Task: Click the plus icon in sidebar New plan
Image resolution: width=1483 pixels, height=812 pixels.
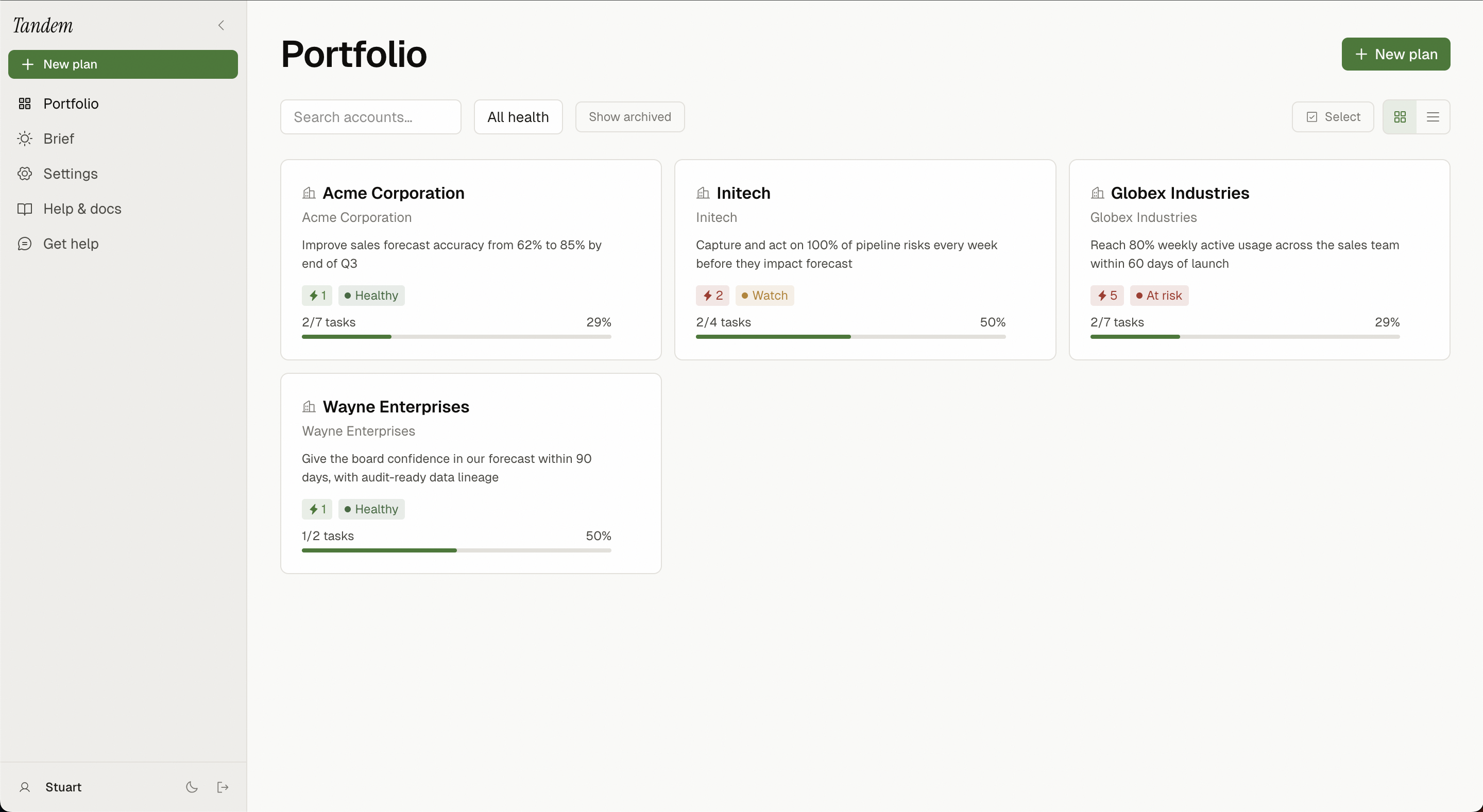Action: point(28,64)
